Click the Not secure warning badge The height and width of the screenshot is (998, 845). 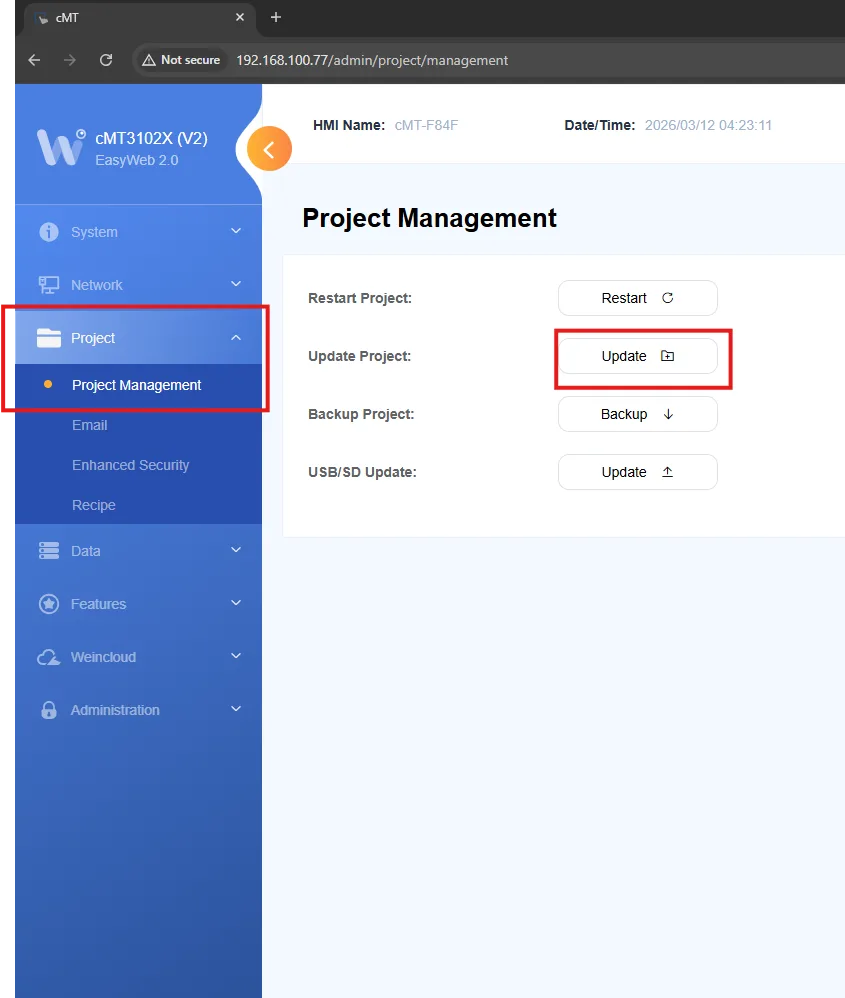[x=181, y=60]
